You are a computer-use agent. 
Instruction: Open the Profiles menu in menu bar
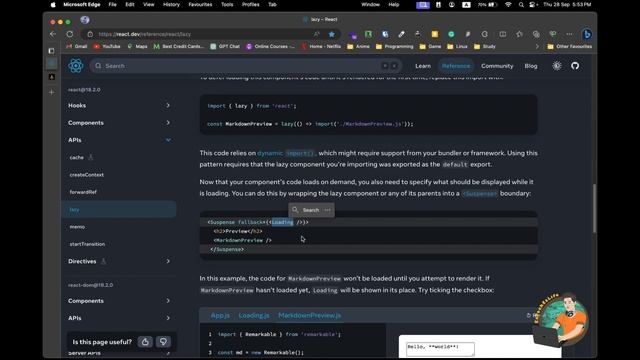tap(250, 4)
